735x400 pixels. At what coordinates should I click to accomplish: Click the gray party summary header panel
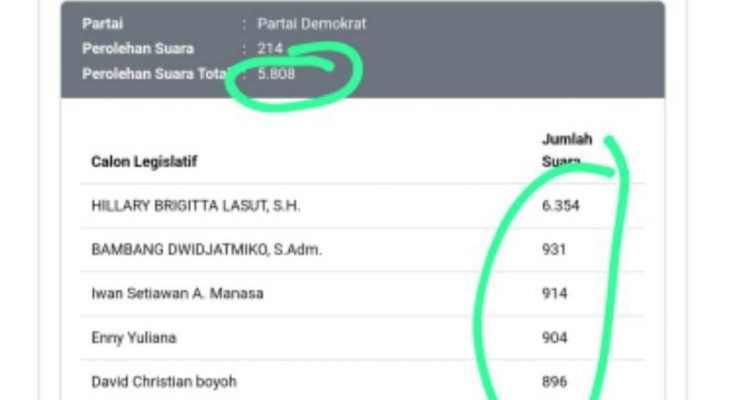[363, 49]
